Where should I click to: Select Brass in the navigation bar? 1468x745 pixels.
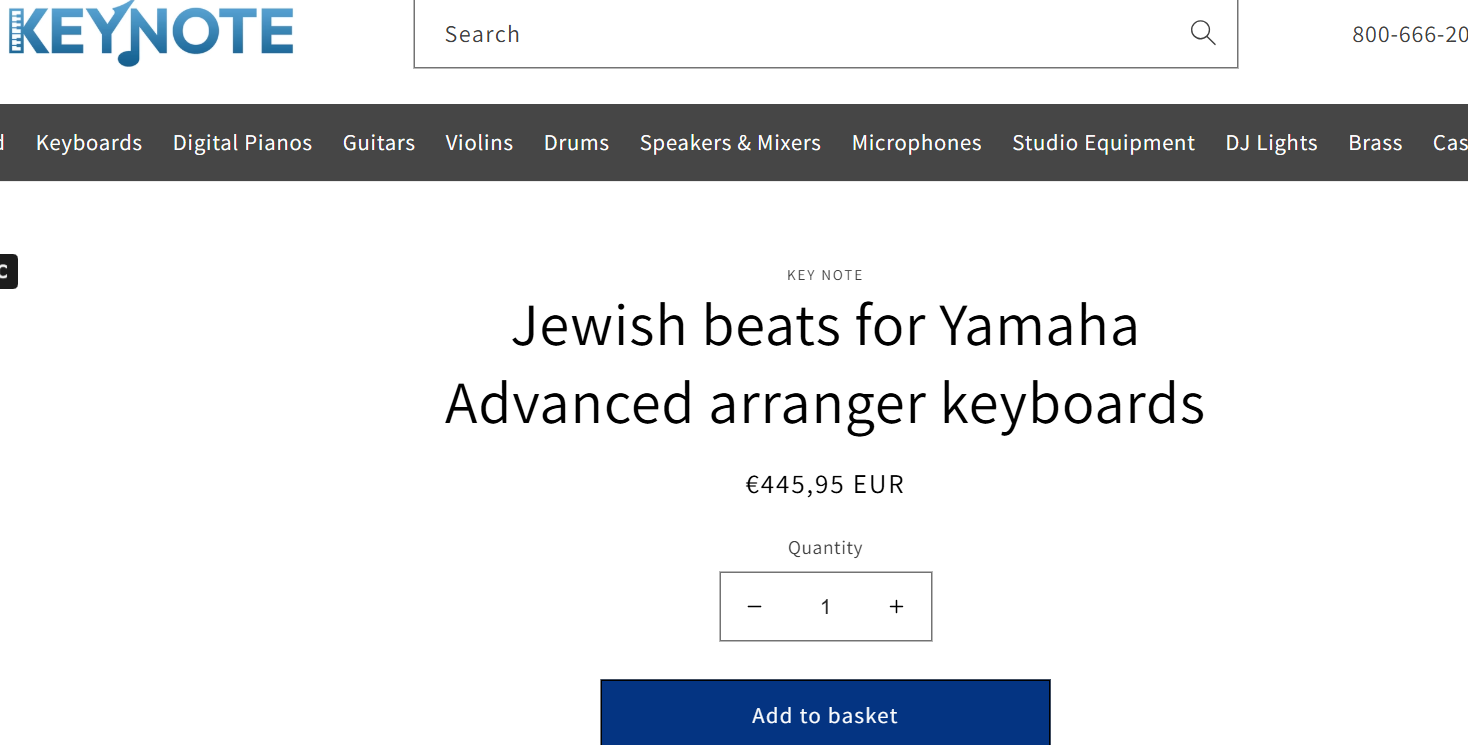tap(1375, 143)
